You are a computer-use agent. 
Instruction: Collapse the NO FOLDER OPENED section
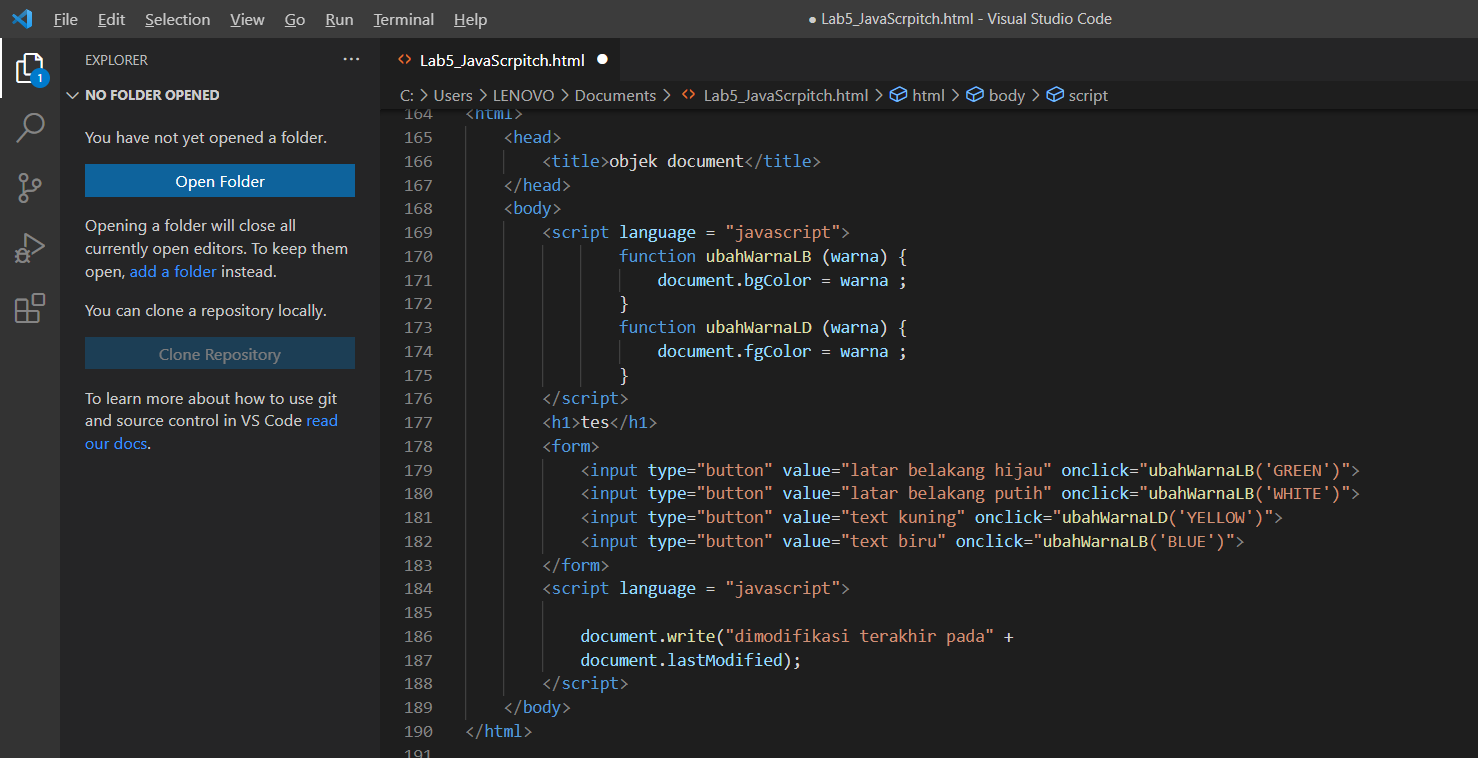[x=72, y=95]
